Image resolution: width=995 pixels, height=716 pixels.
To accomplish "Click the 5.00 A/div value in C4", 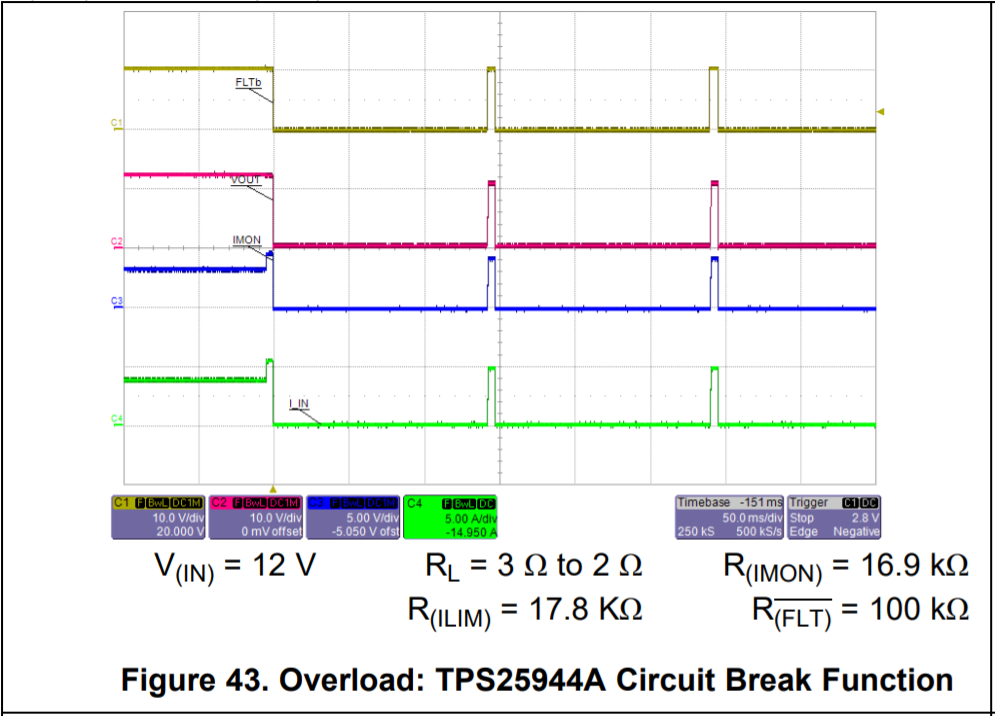I will [471, 519].
